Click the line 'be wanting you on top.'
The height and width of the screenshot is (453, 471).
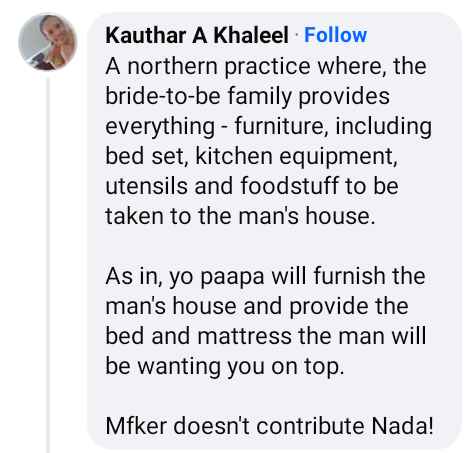click(224, 366)
